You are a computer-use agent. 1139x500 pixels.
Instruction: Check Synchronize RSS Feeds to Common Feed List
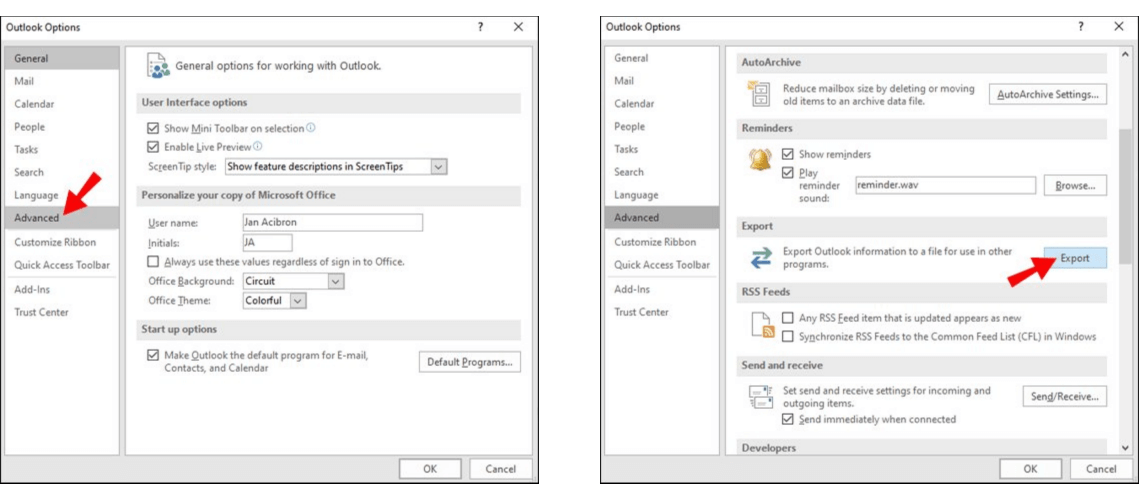(x=787, y=336)
